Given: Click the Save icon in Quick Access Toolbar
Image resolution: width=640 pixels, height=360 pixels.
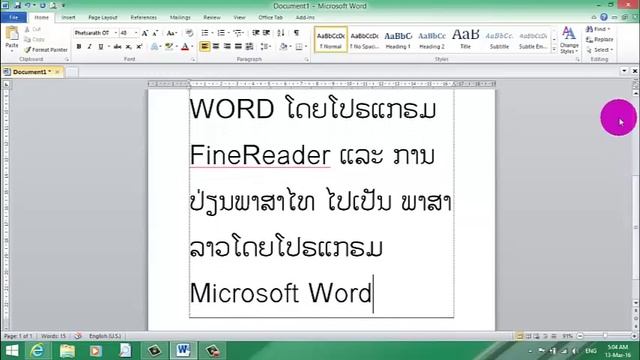Looking at the screenshot, I should (17, 6).
